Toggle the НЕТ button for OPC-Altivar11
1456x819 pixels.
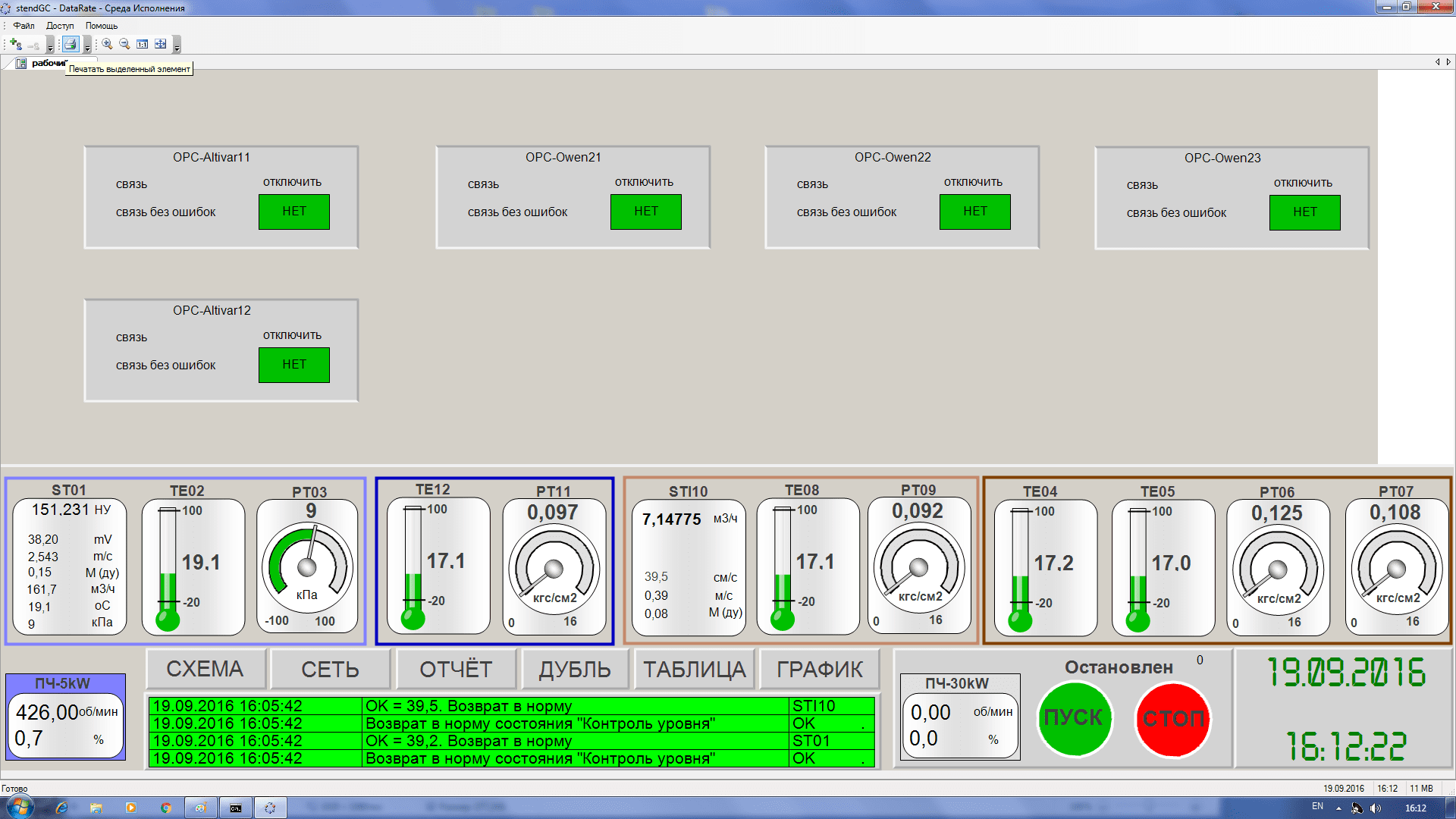coord(293,212)
